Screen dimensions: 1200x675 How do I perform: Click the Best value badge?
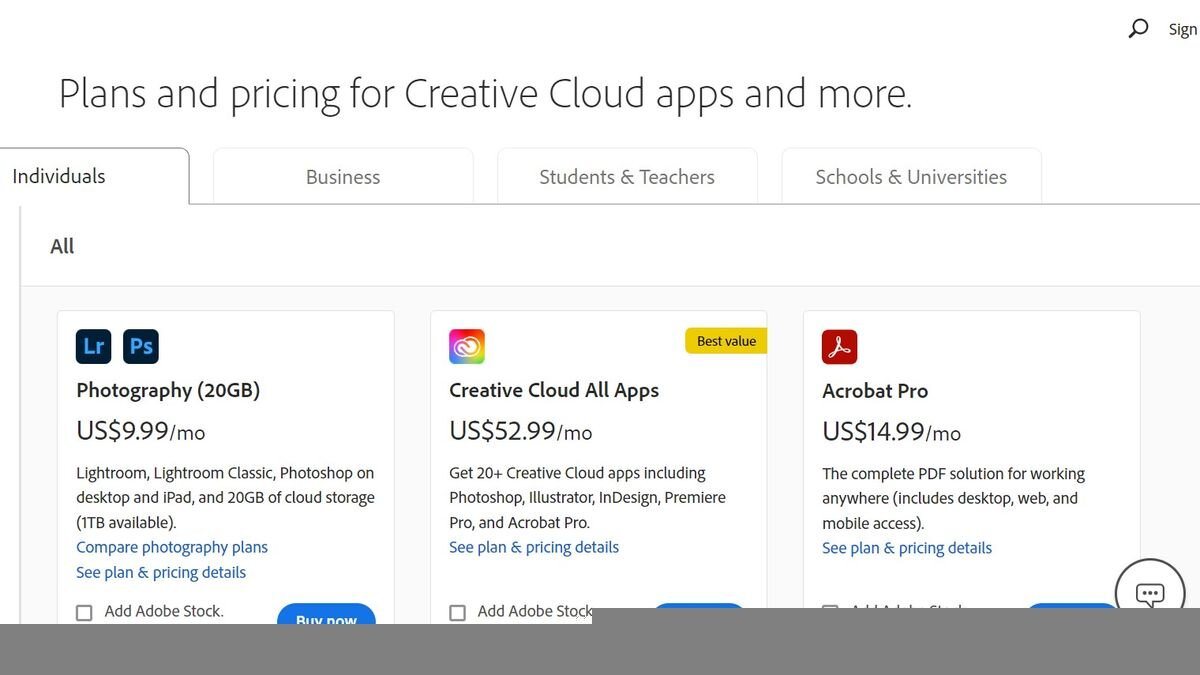pos(726,340)
